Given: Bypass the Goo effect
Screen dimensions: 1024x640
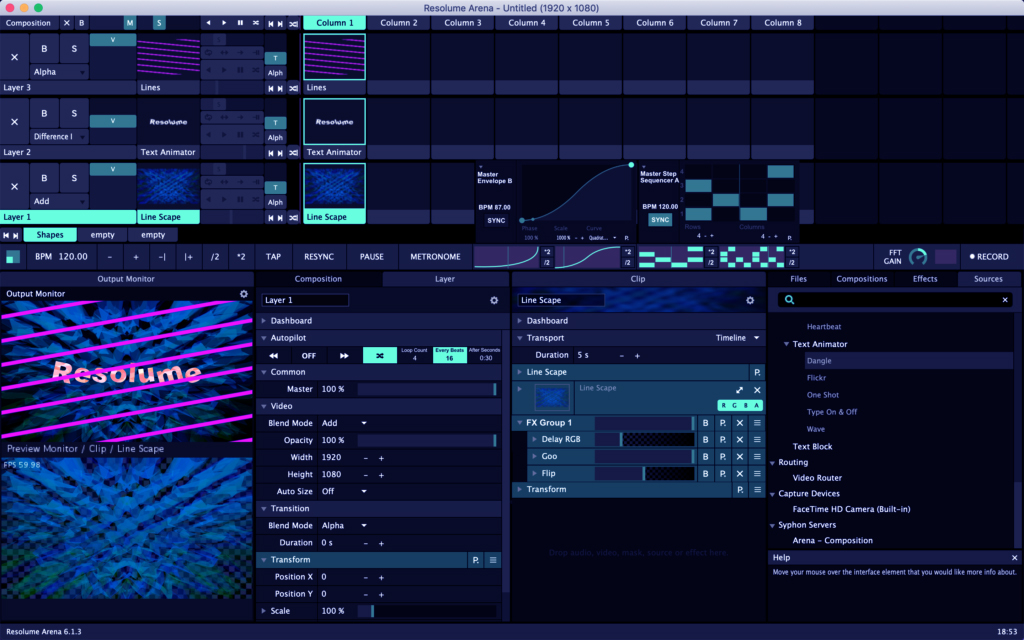Looking at the screenshot, I should pos(705,456).
